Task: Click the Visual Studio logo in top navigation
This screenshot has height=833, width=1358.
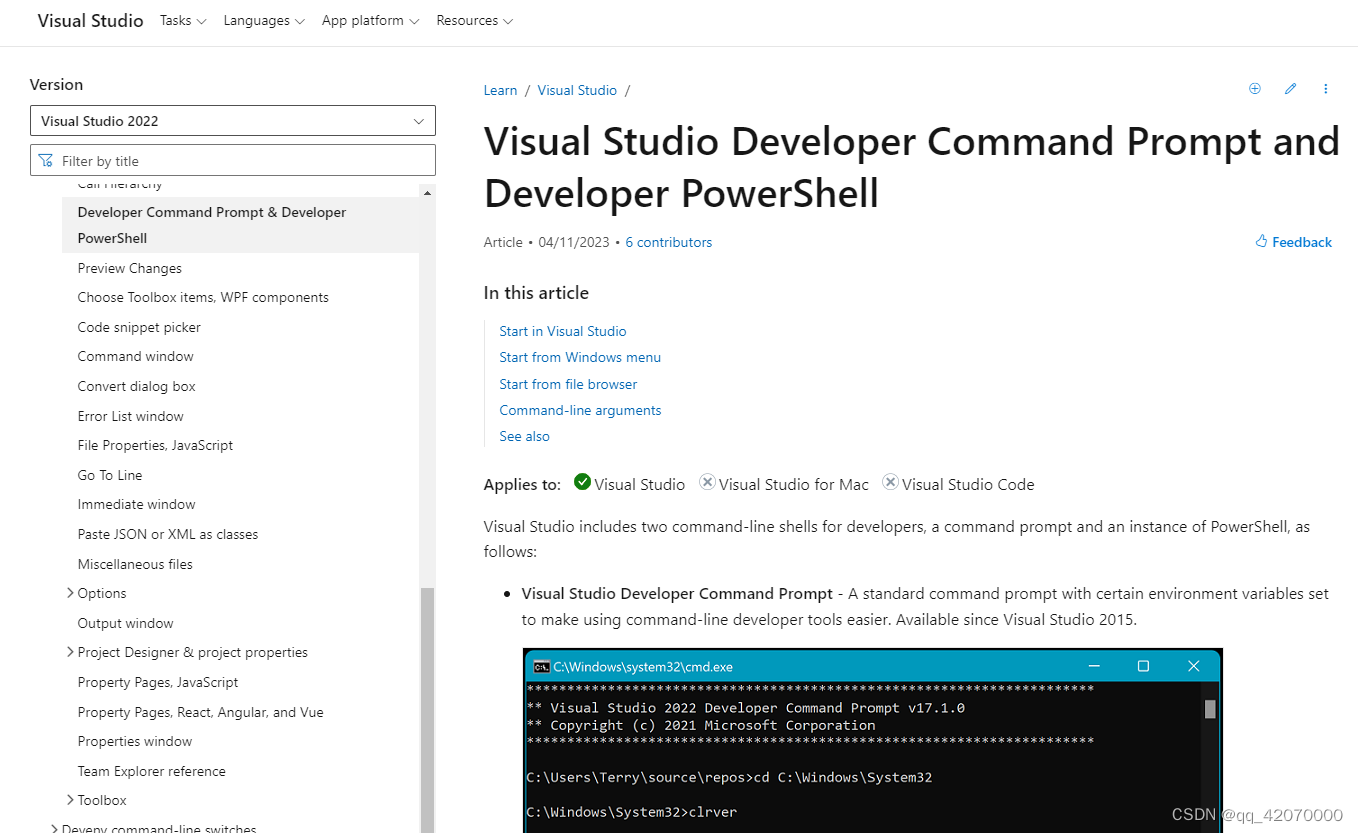Action: (90, 20)
